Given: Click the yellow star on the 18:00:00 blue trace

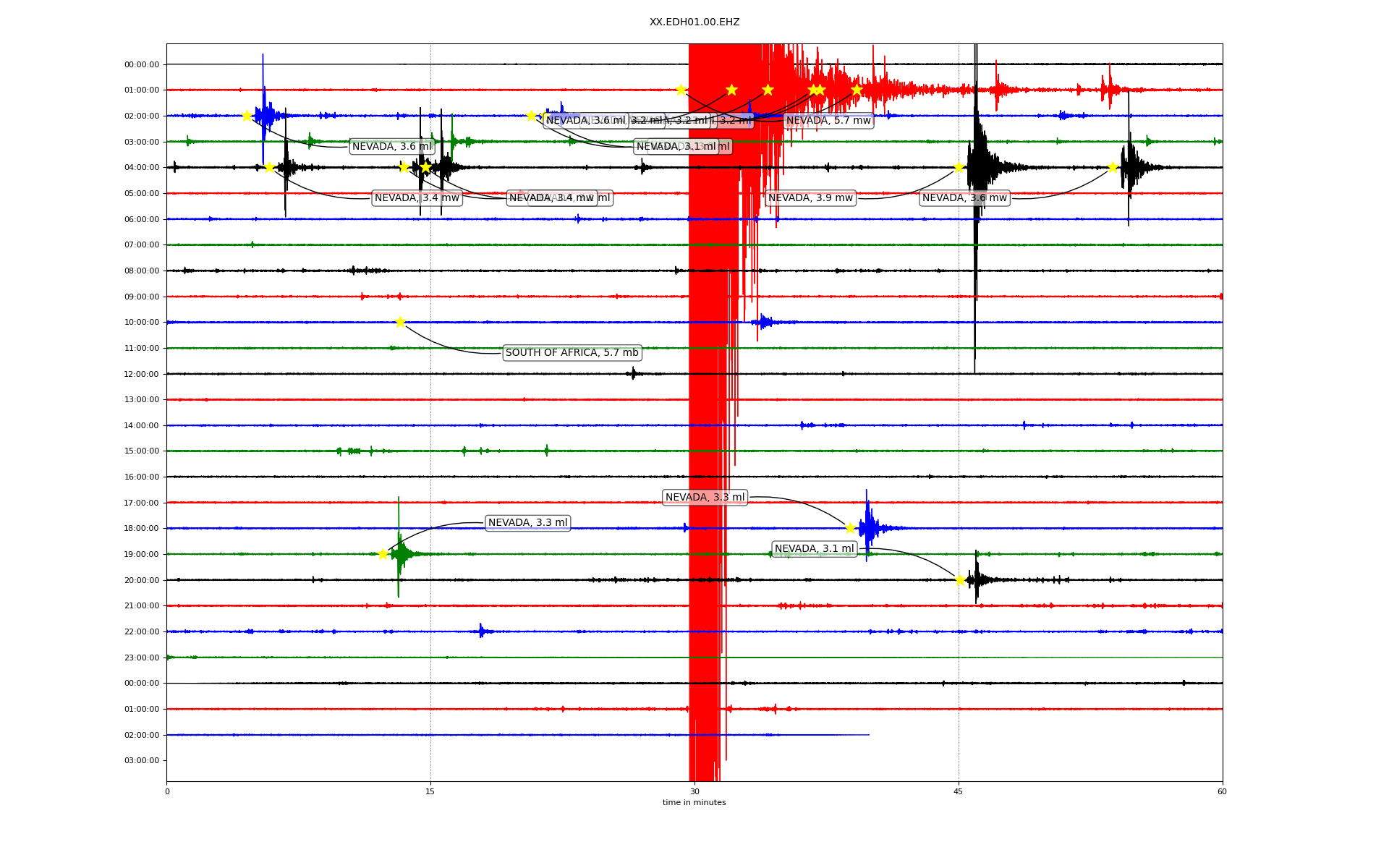Looking at the screenshot, I should pos(850,528).
